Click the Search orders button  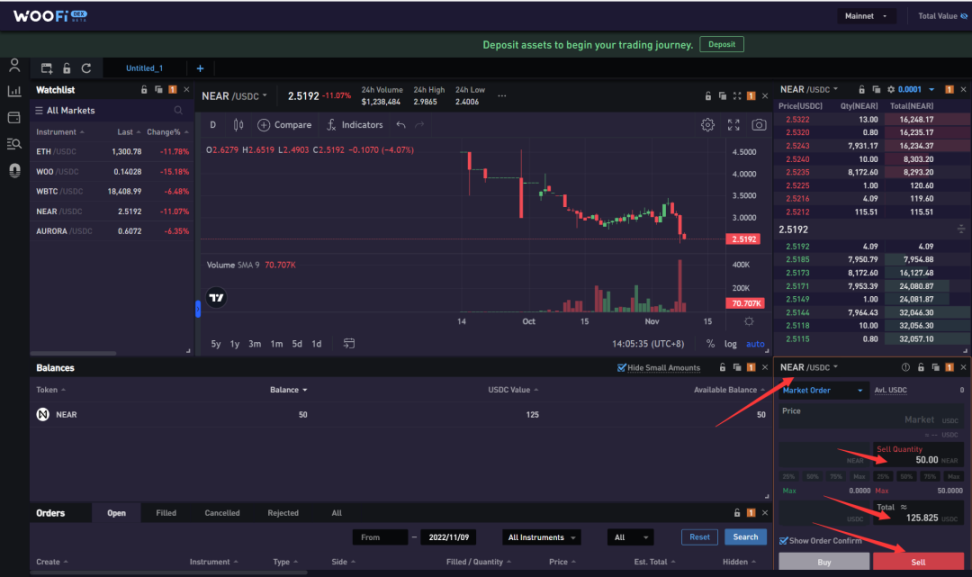click(x=745, y=537)
